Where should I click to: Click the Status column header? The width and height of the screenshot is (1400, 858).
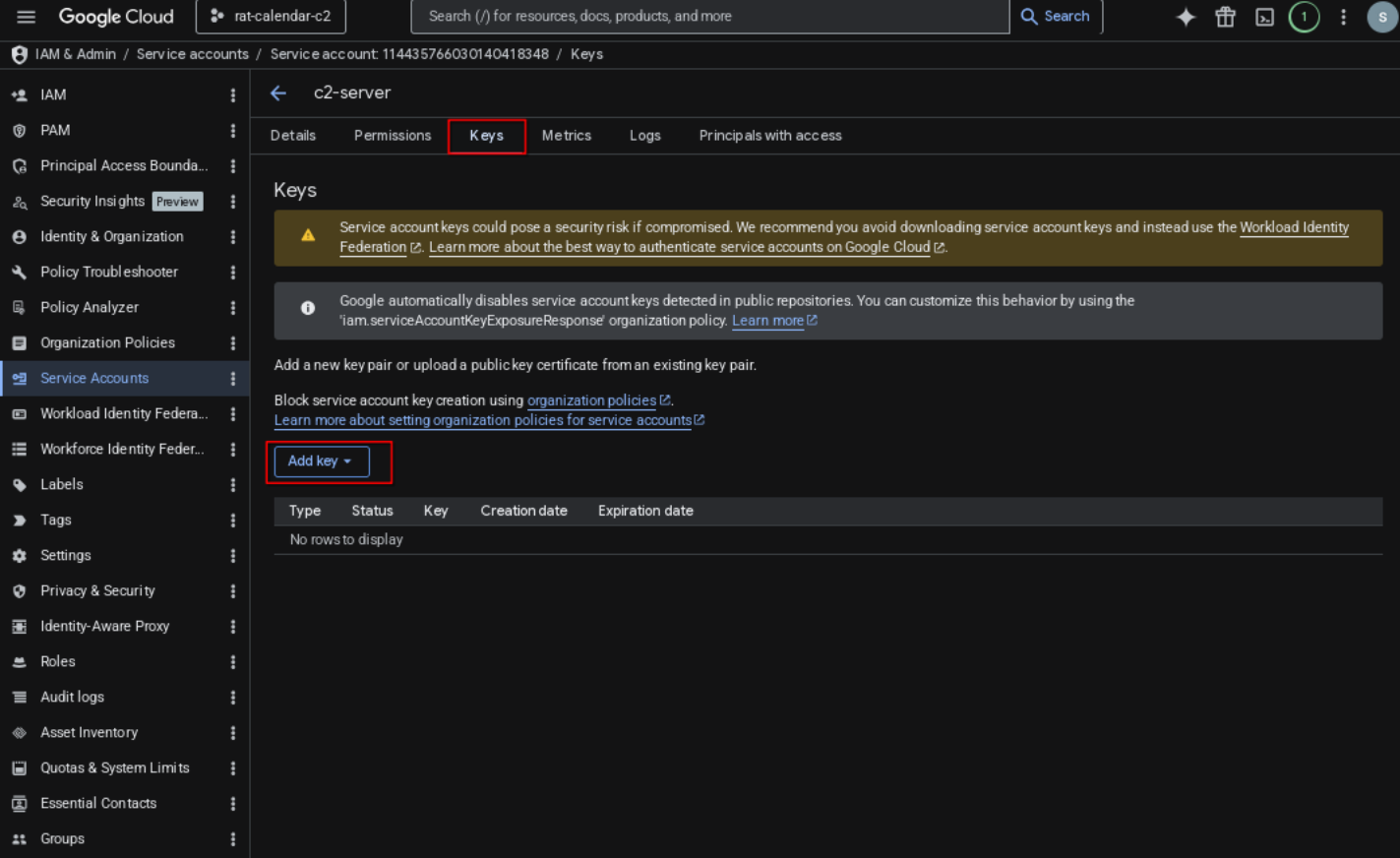pyautogui.click(x=372, y=511)
